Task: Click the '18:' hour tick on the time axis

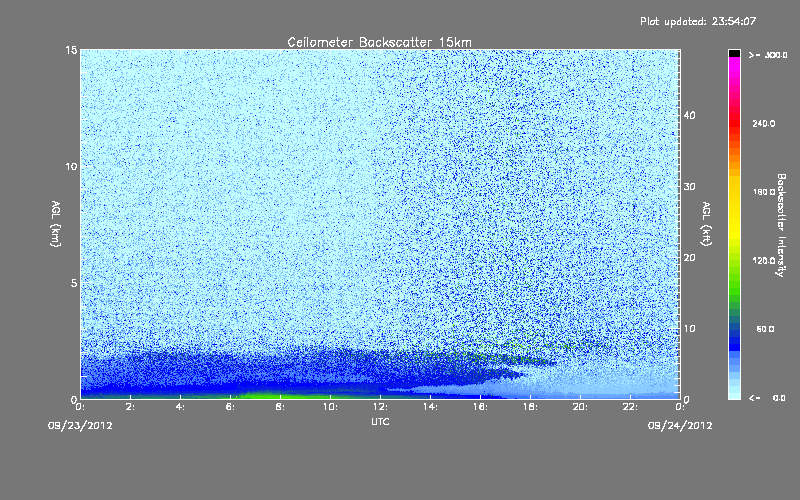Action: pyautogui.click(x=530, y=407)
